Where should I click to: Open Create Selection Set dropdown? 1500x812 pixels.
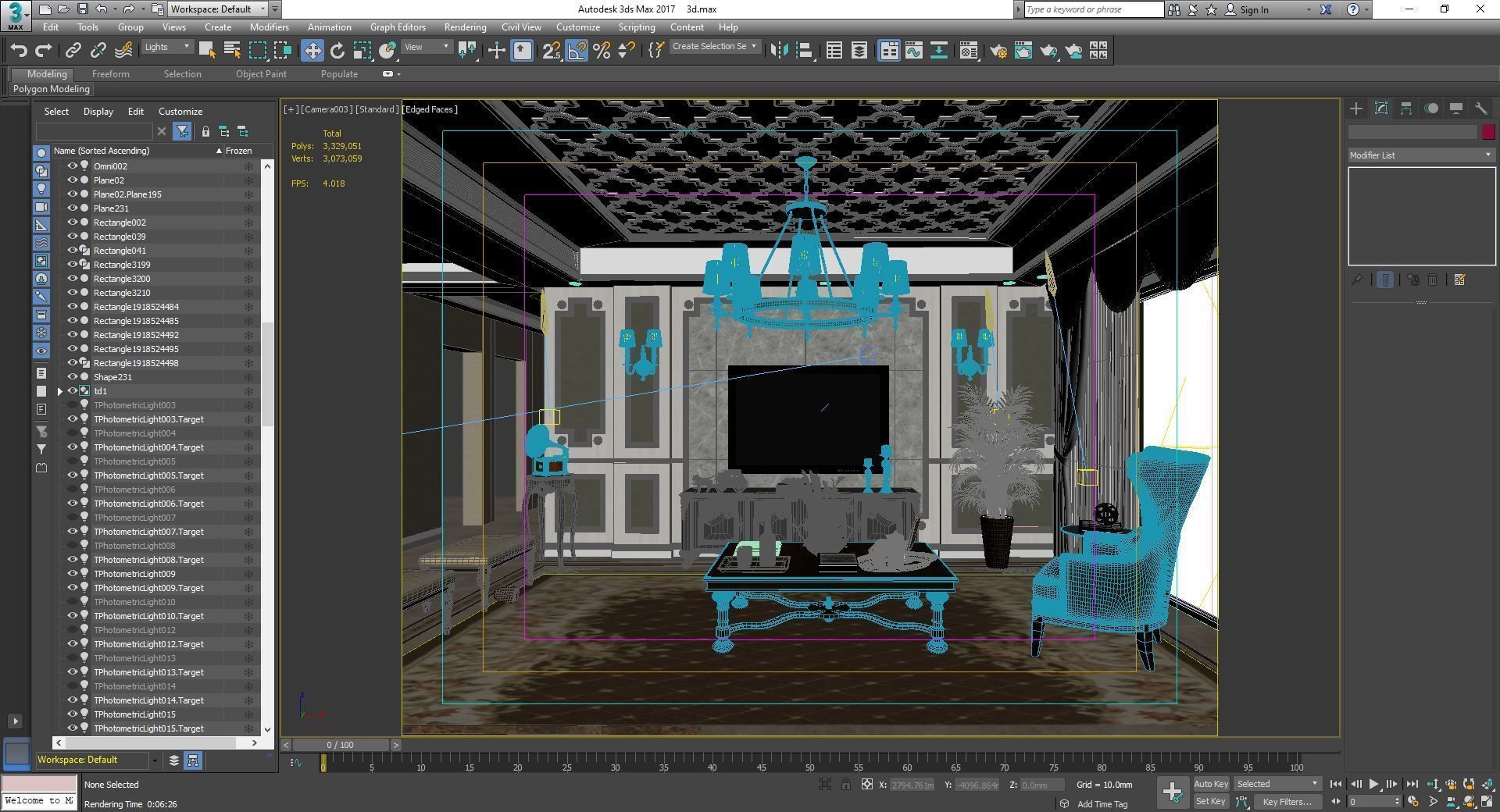pyautogui.click(x=714, y=47)
